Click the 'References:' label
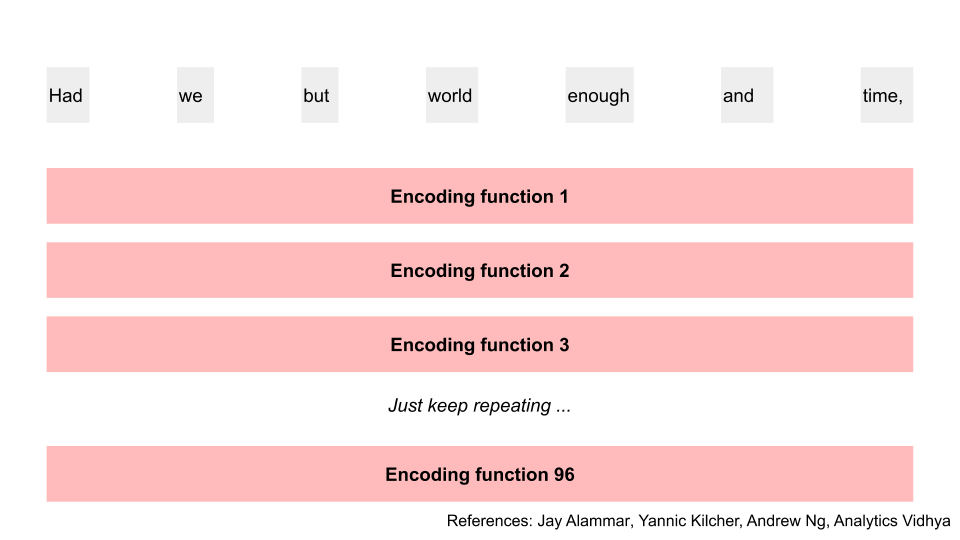 pyautogui.click(x=490, y=521)
